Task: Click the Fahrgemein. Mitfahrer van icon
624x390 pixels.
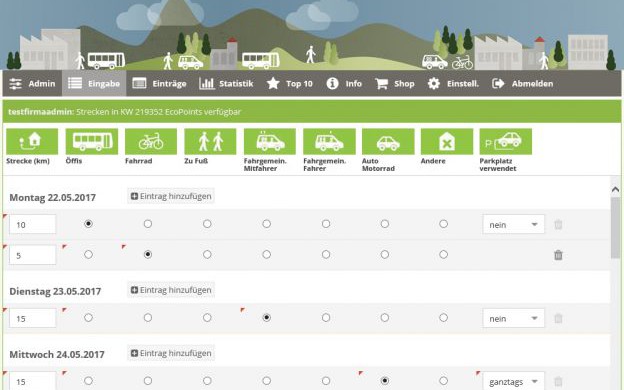Action: coord(270,141)
